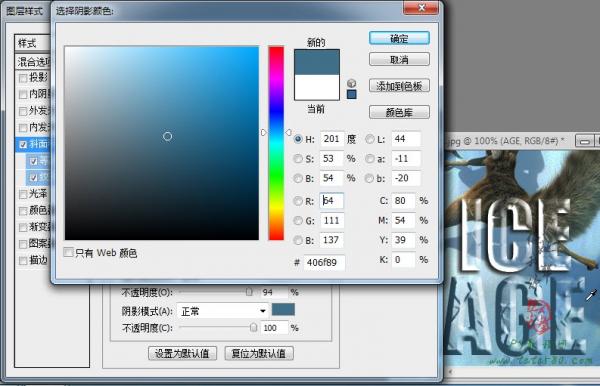Toggle 描边 style checkbox

tap(23, 261)
